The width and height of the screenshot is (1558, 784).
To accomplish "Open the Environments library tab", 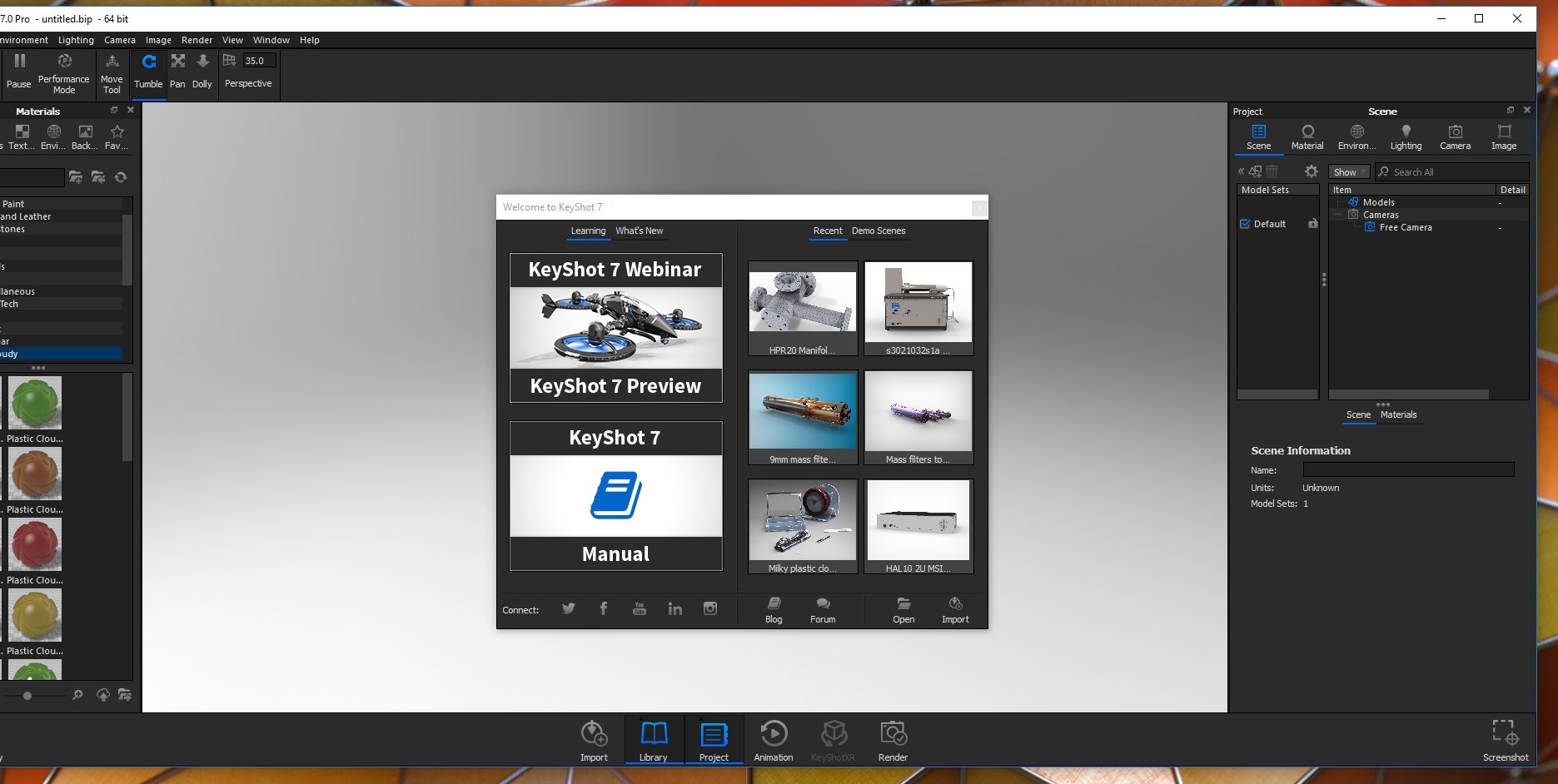I will (53, 137).
